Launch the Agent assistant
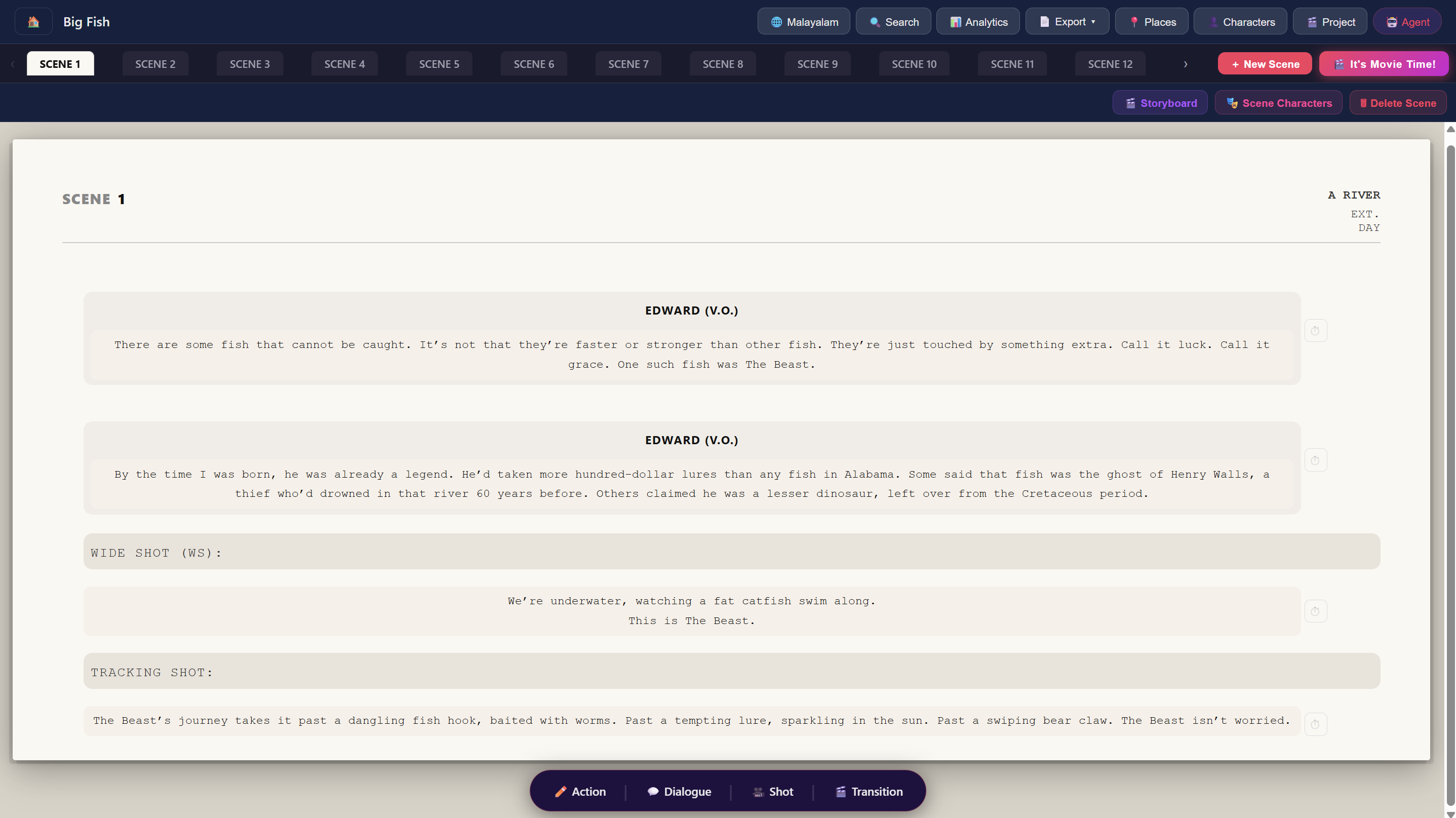Screen dimensions: 1456x818 [1407, 22]
